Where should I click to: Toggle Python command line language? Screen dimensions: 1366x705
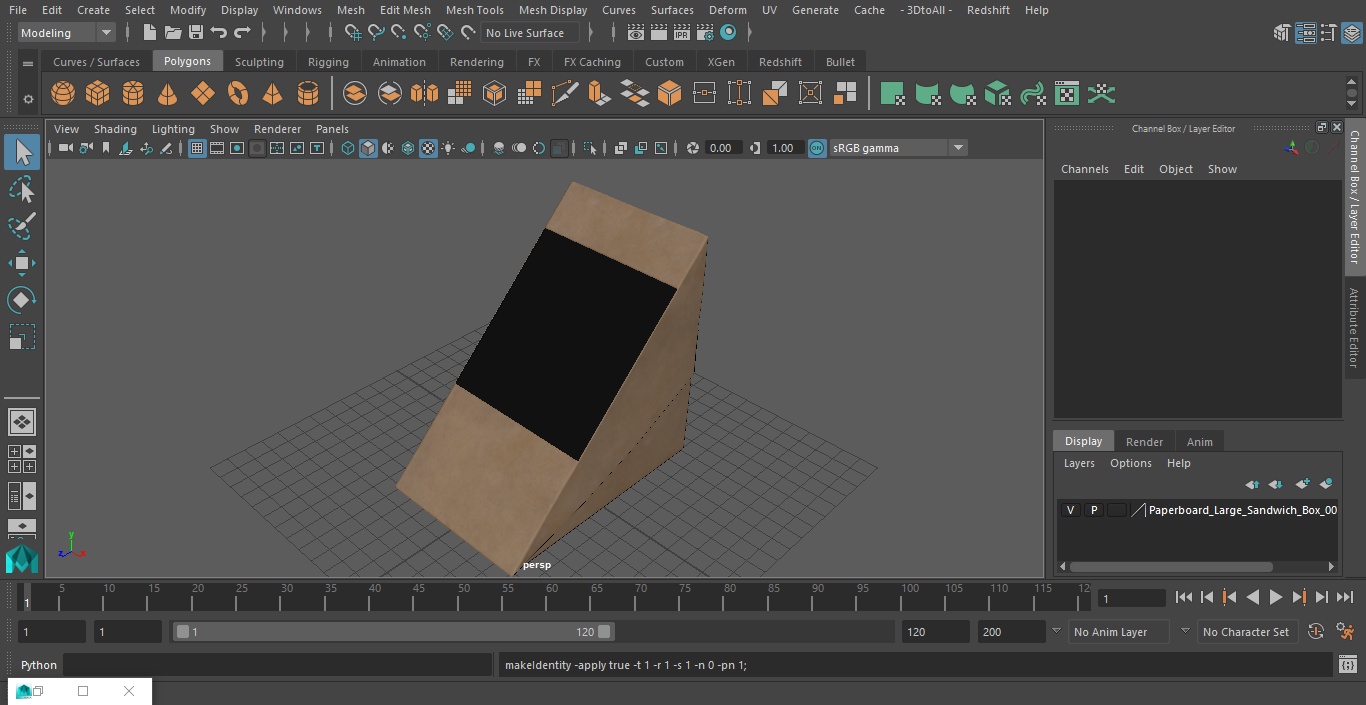coord(39,665)
